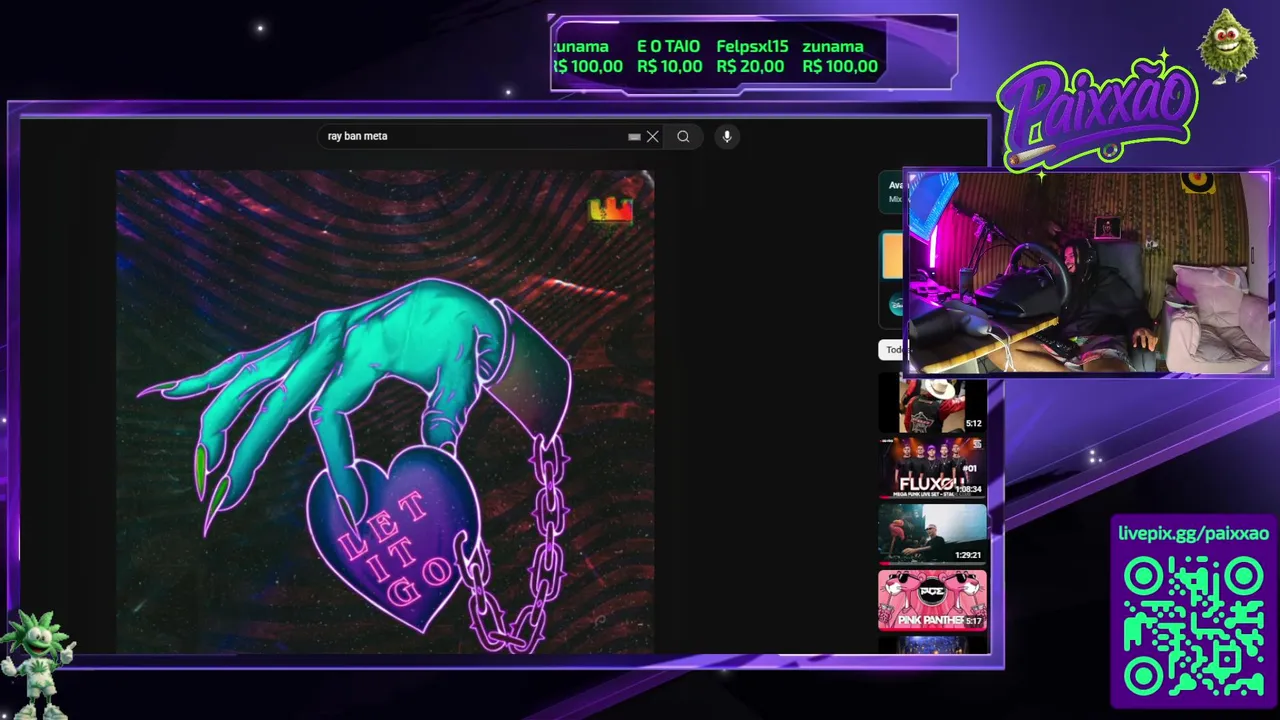Play the 'Let It Go' video
The width and height of the screenshot is (1280, 720).
click(x=385, y=411)
